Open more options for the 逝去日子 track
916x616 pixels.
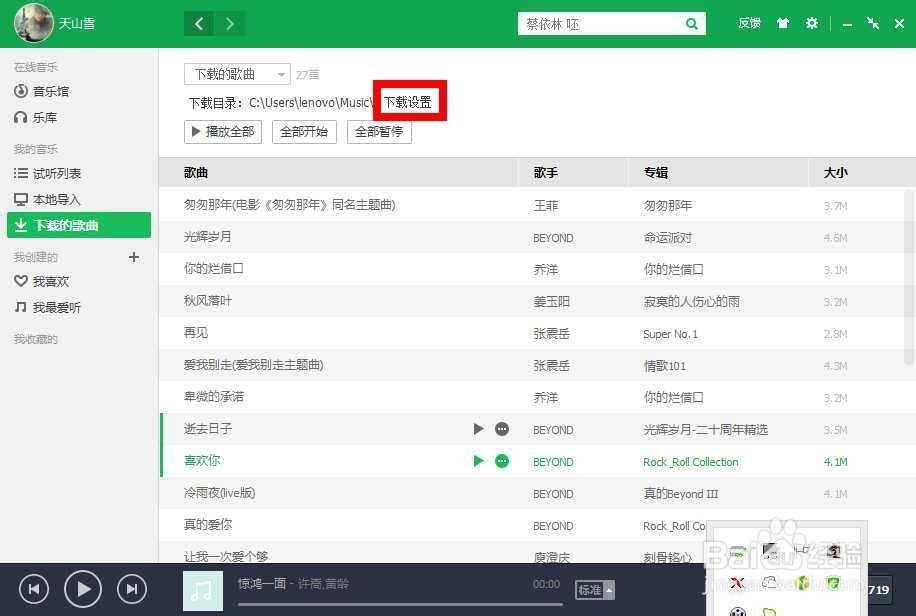click(502, 429)
